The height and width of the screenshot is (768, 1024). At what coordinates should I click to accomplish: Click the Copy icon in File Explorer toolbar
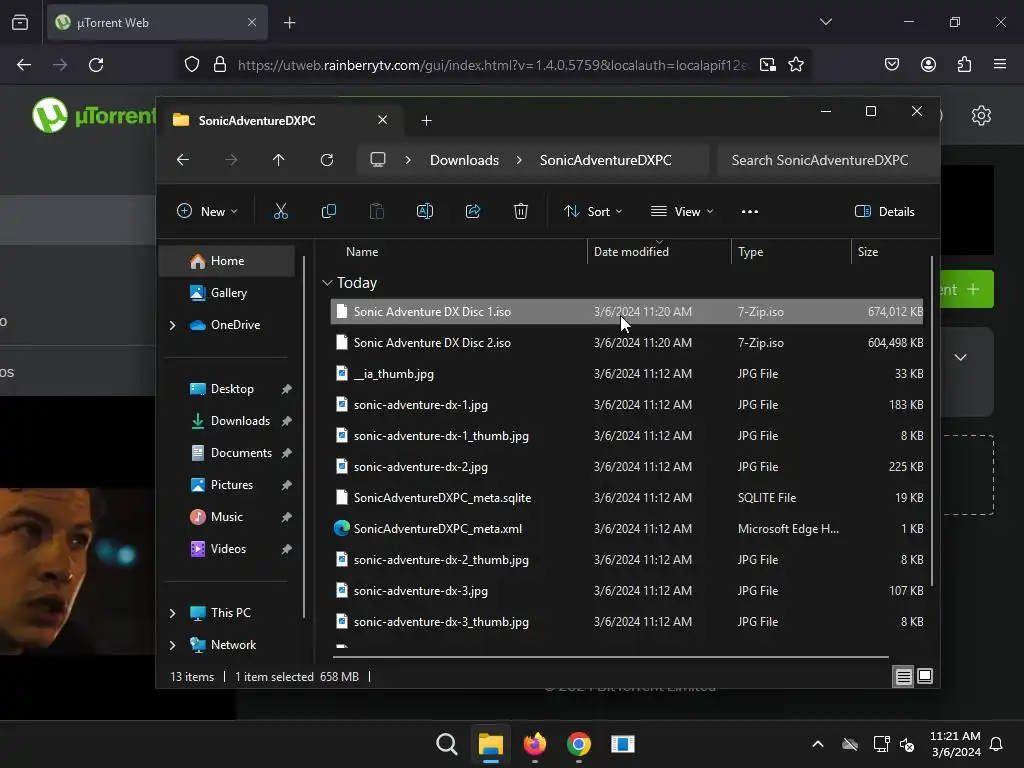coord(328,211)
